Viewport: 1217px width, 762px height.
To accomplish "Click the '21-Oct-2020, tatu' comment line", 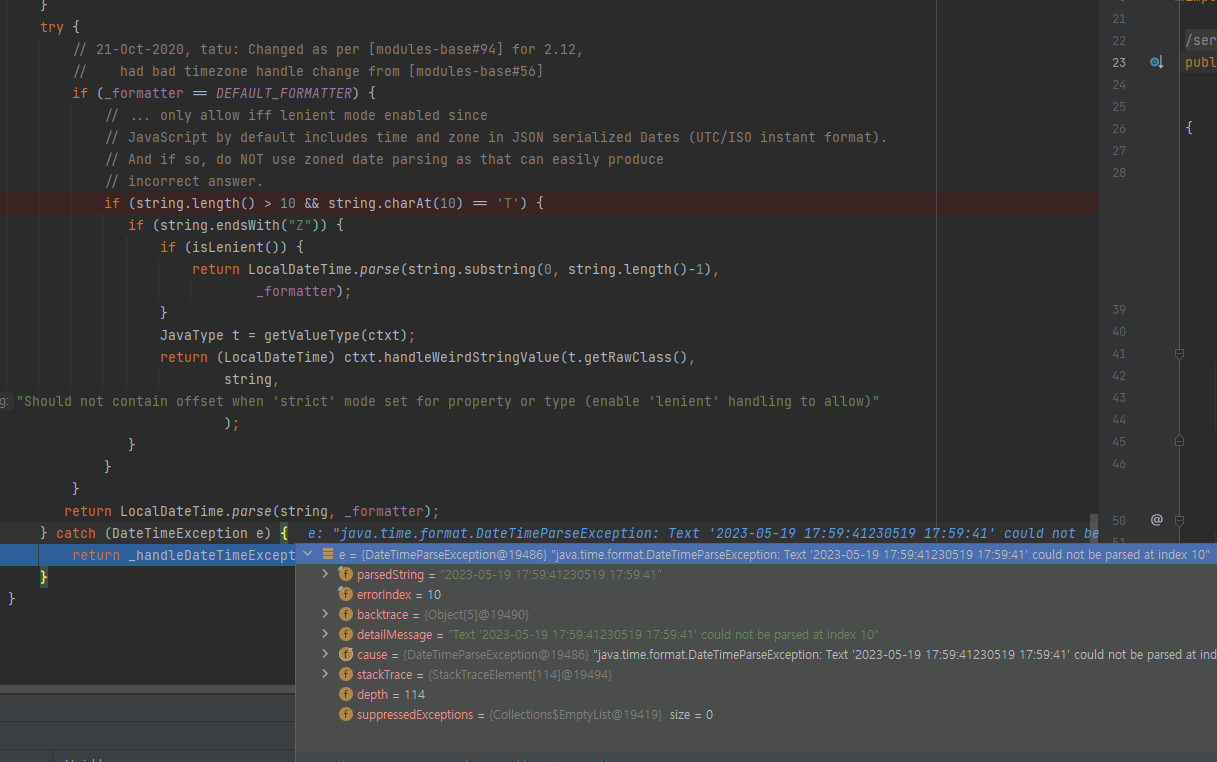I will (328, 49).
